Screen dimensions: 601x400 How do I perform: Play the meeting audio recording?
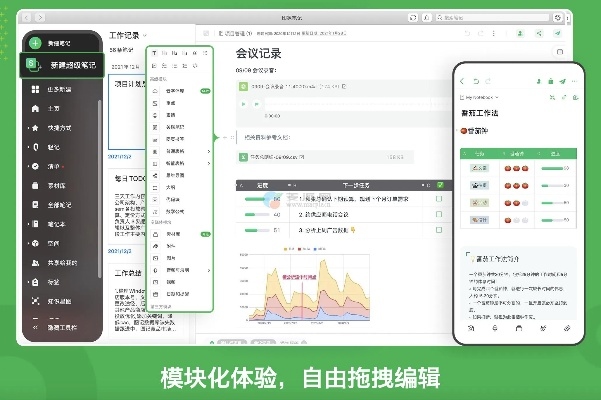click(243, 104)
